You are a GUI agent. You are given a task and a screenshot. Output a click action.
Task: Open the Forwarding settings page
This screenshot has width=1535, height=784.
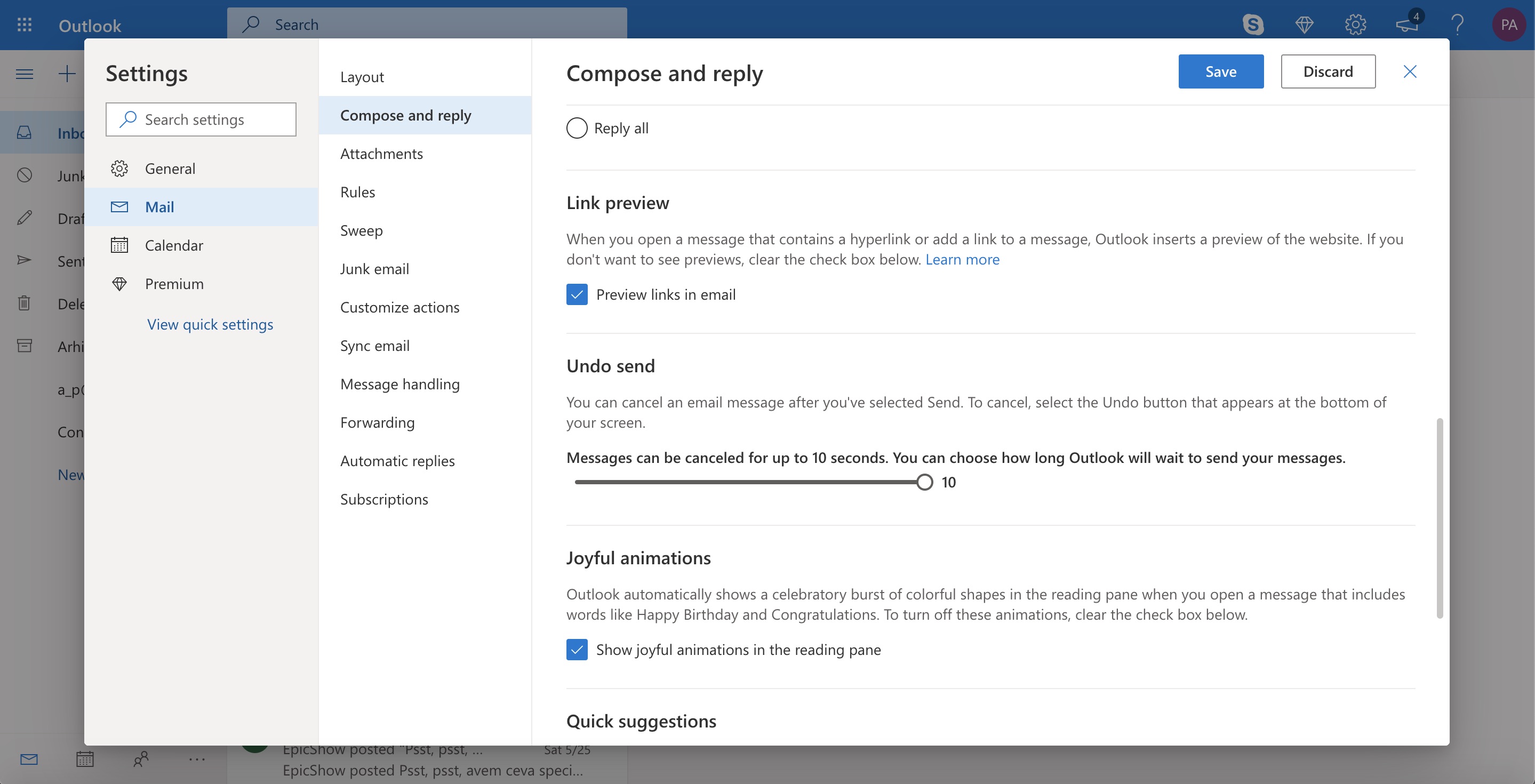click(425, 422)
